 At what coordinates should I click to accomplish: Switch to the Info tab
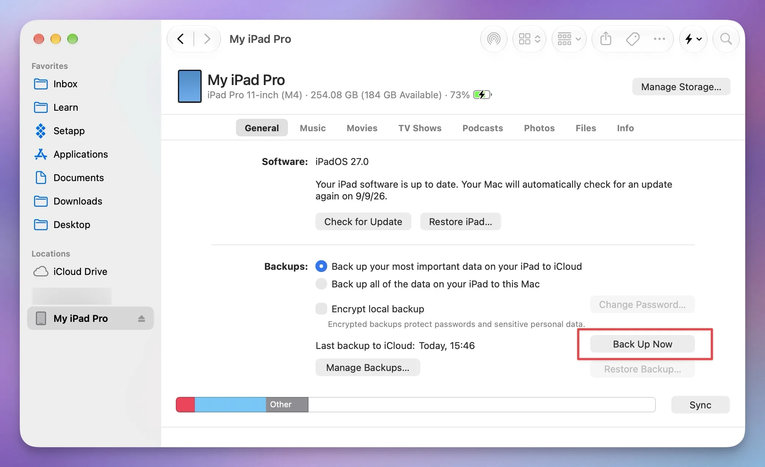click(625, 128)
